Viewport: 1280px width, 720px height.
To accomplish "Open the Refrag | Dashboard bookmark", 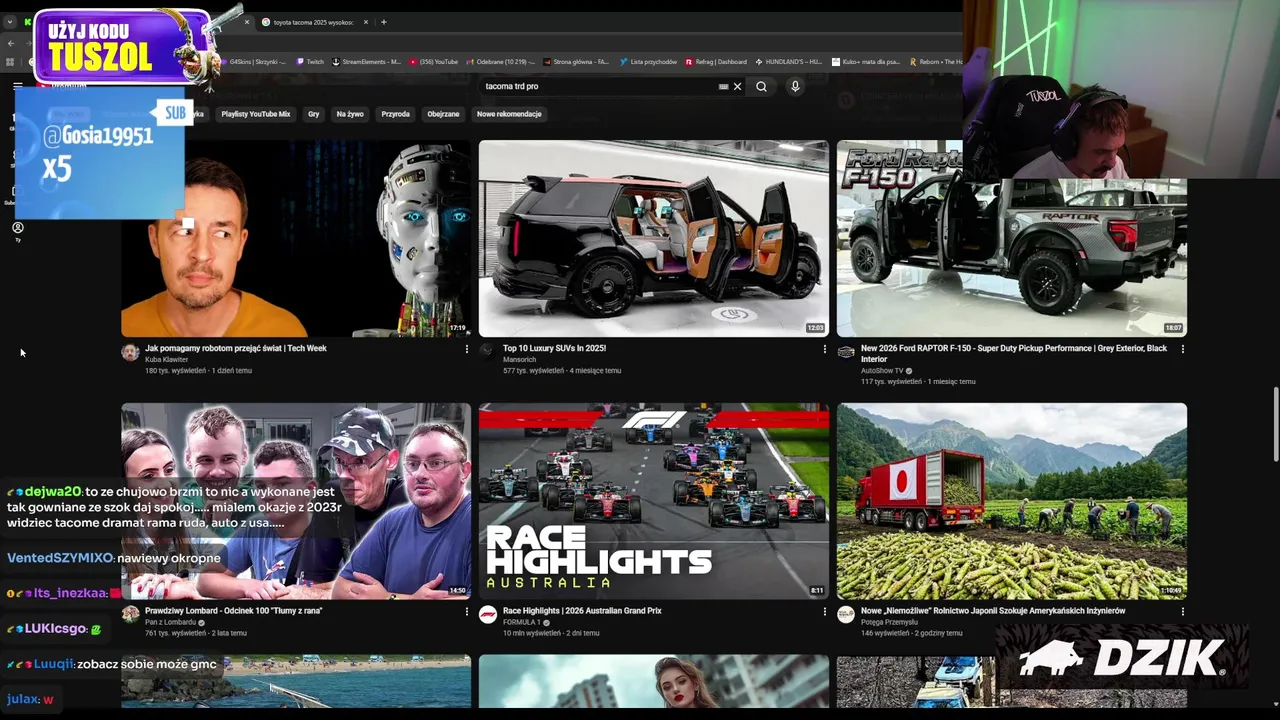I will [716, 62].
